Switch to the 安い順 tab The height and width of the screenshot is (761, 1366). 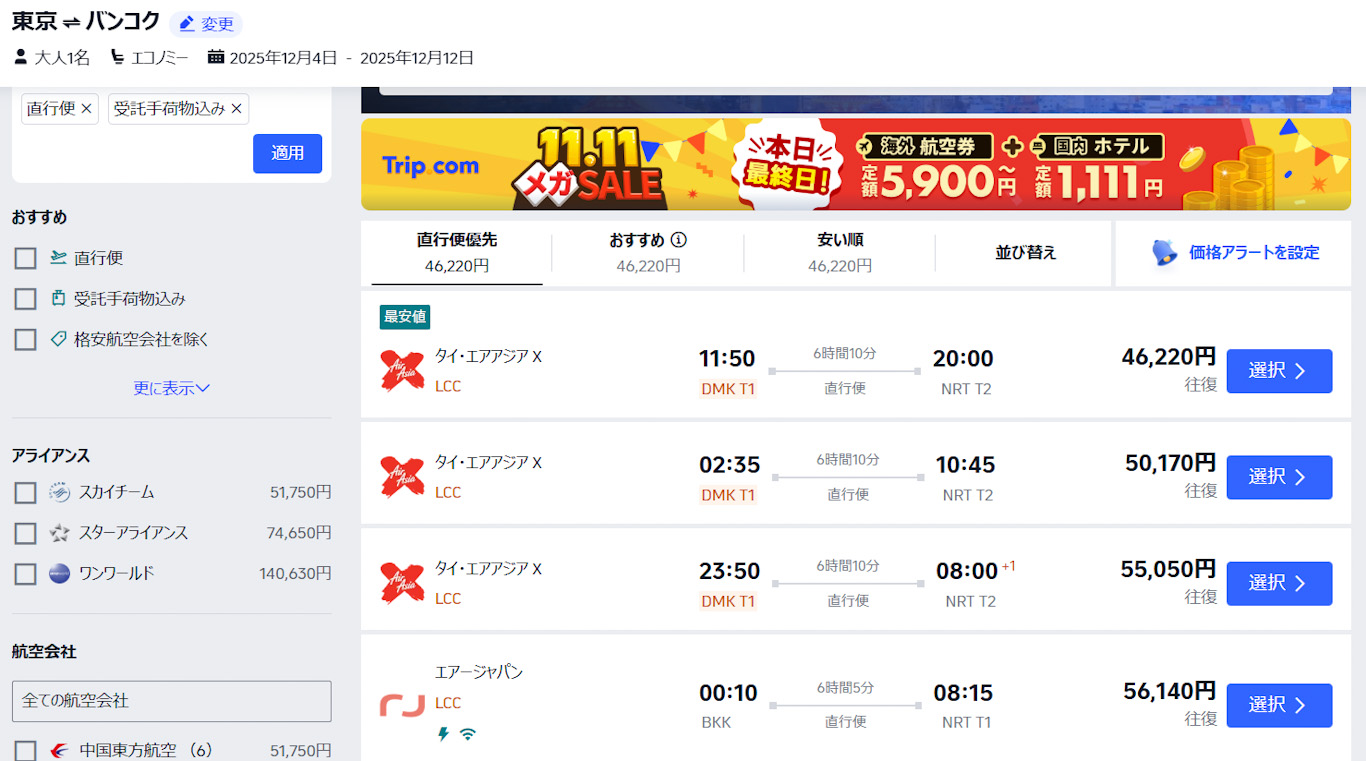[839, 252]
